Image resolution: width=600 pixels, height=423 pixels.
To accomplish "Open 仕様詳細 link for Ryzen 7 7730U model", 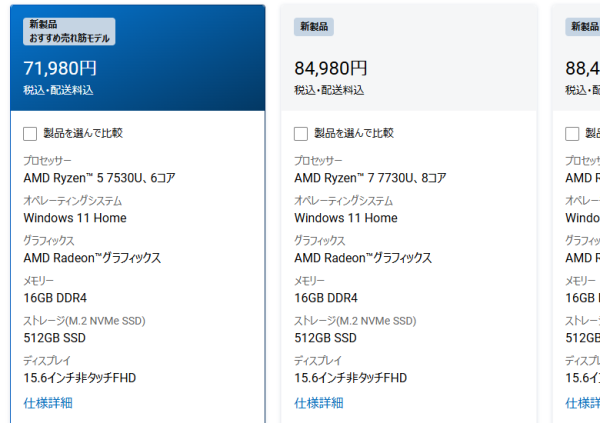I will 319,403.
